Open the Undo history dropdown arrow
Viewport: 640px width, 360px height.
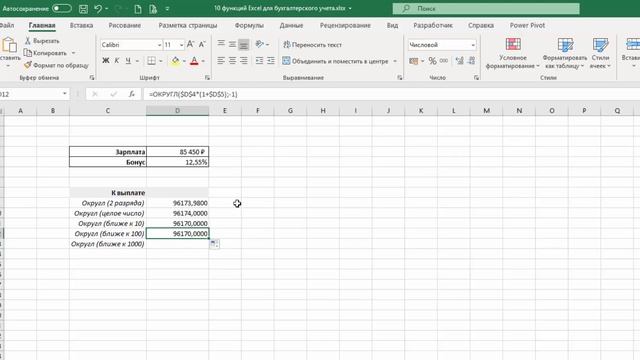coord(107,9)
